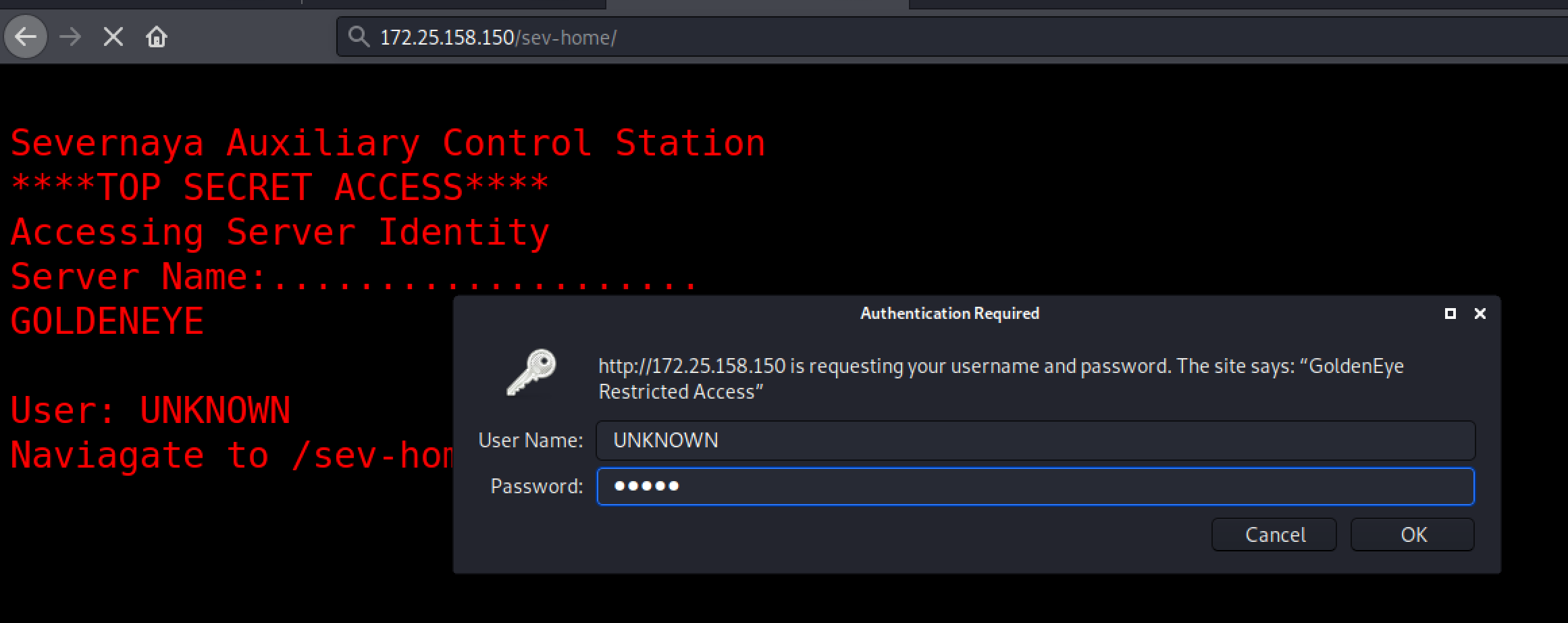
Task: Click the 'Server Name:' line
Action: (x=353, y=277)
